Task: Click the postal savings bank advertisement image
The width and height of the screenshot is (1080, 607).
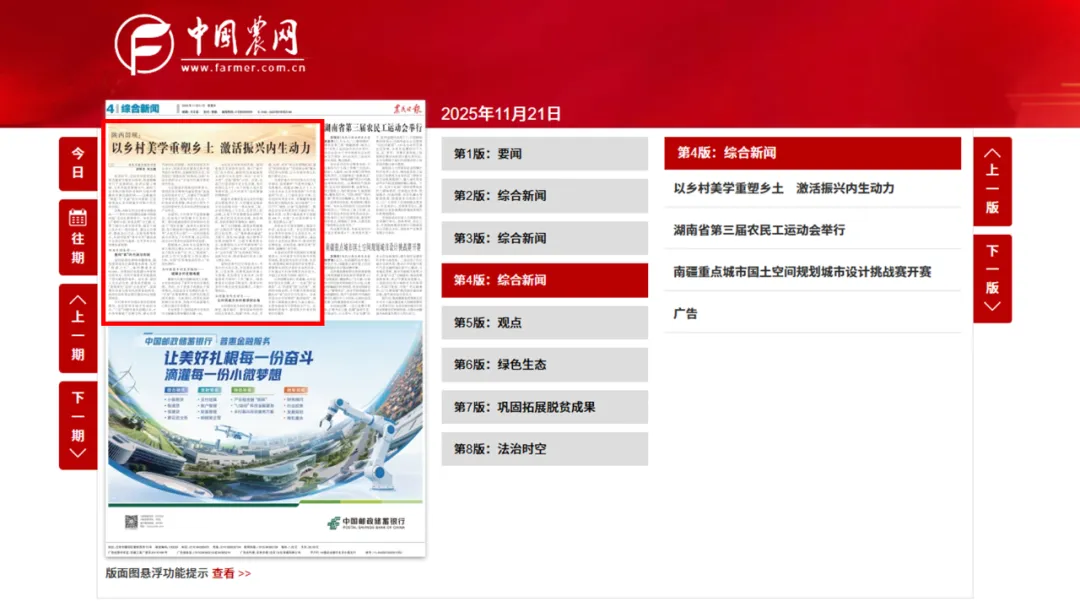Action: click(x=265, y=430)
